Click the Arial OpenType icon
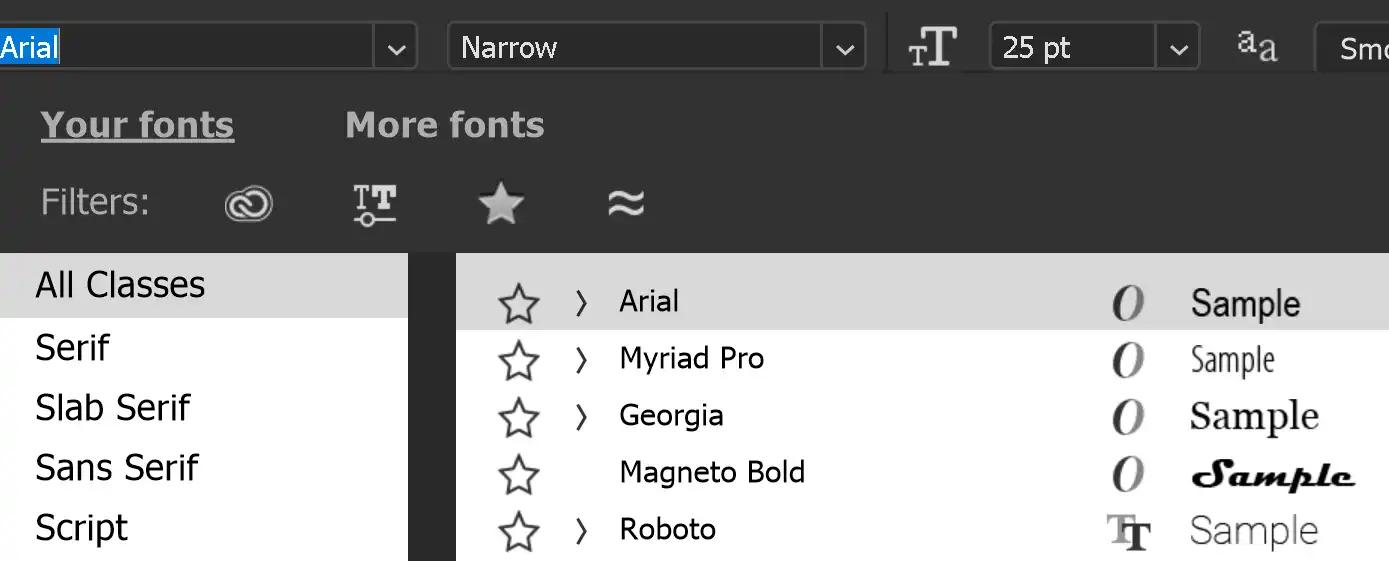Viewport: 1389px width, 561px height. 1128,303
